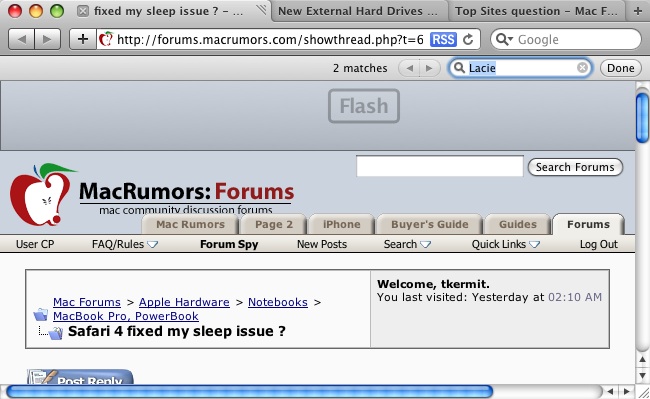This screenshot has height=399, width=650.
Task: Open the Page 2 site tab
Action: (x=274, y=225)
